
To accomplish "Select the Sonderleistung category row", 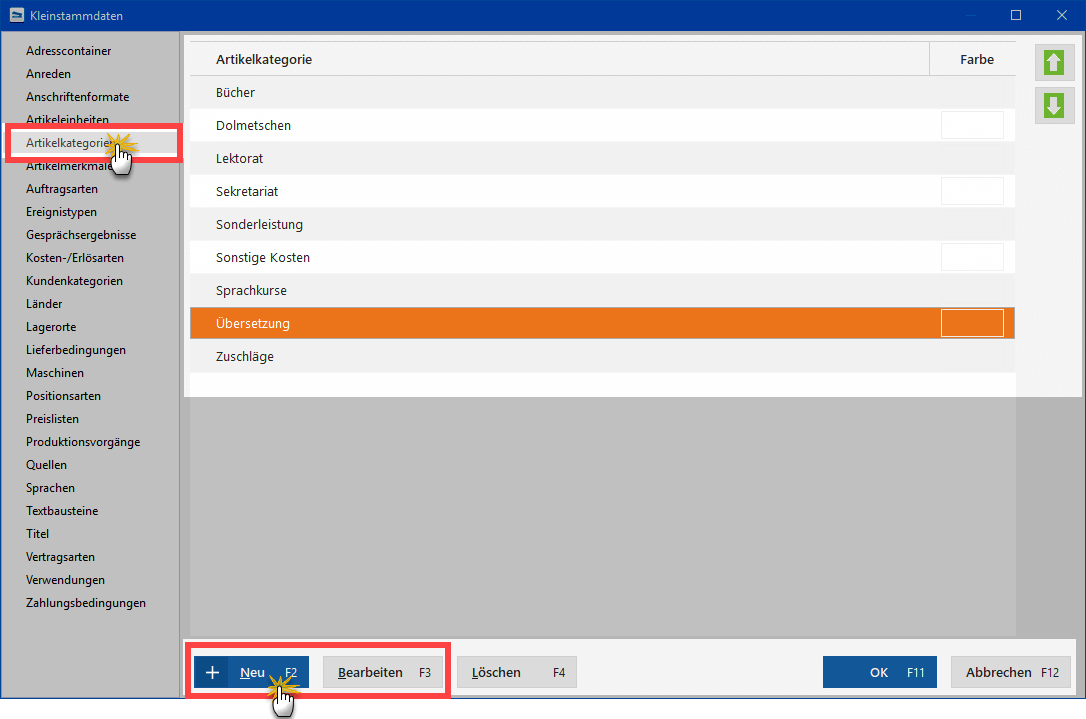I will [602, 224].
